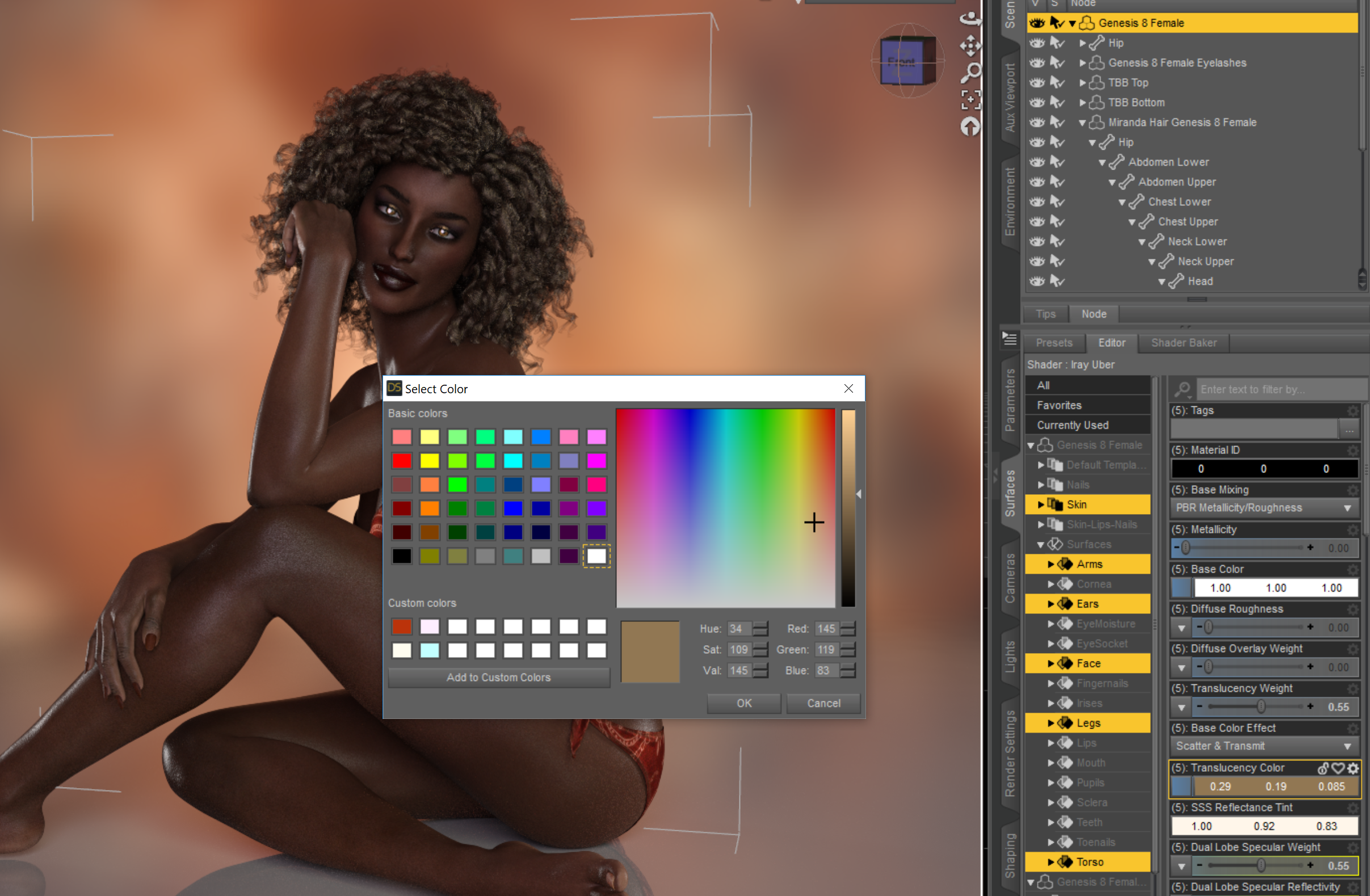Switch to the Presets tab
Viewport: 1370px width, 896px height.
[x=1054, y=343]
